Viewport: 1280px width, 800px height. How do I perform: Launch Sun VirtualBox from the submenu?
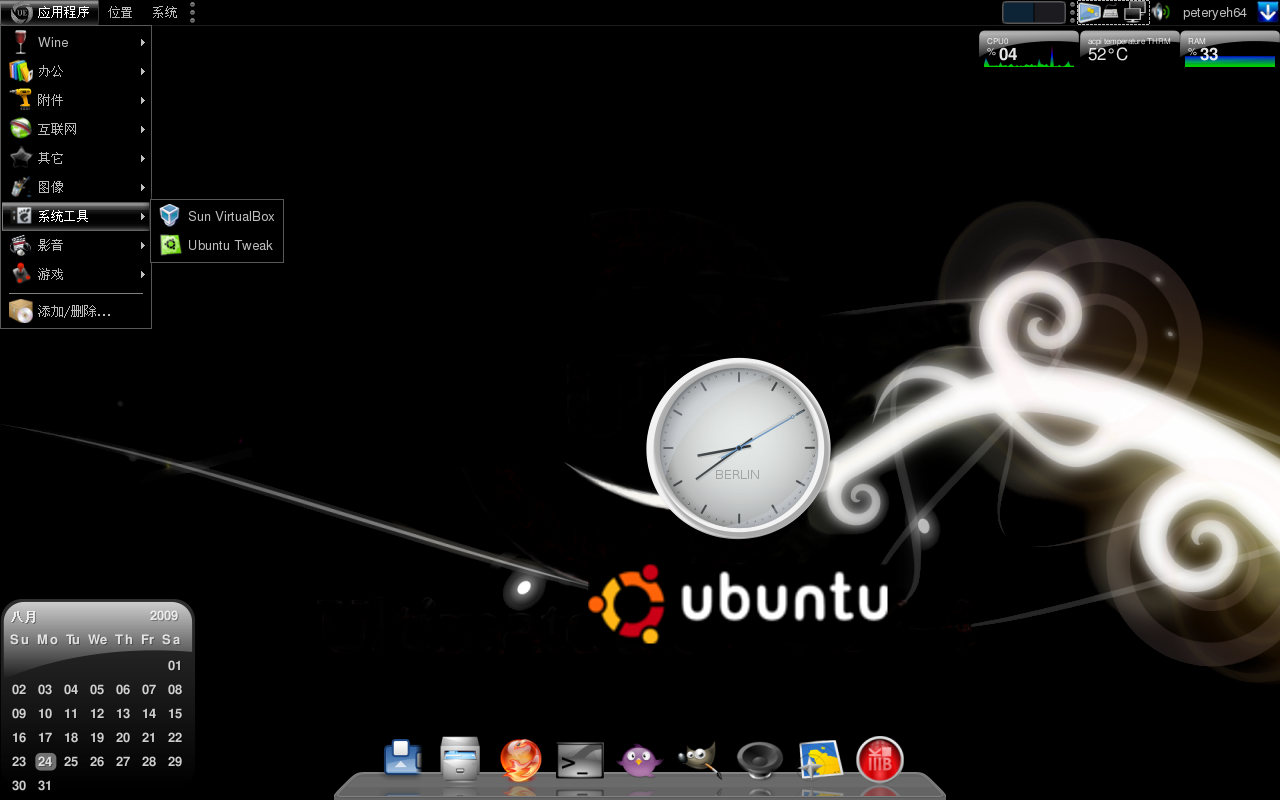tap(217, 216)
